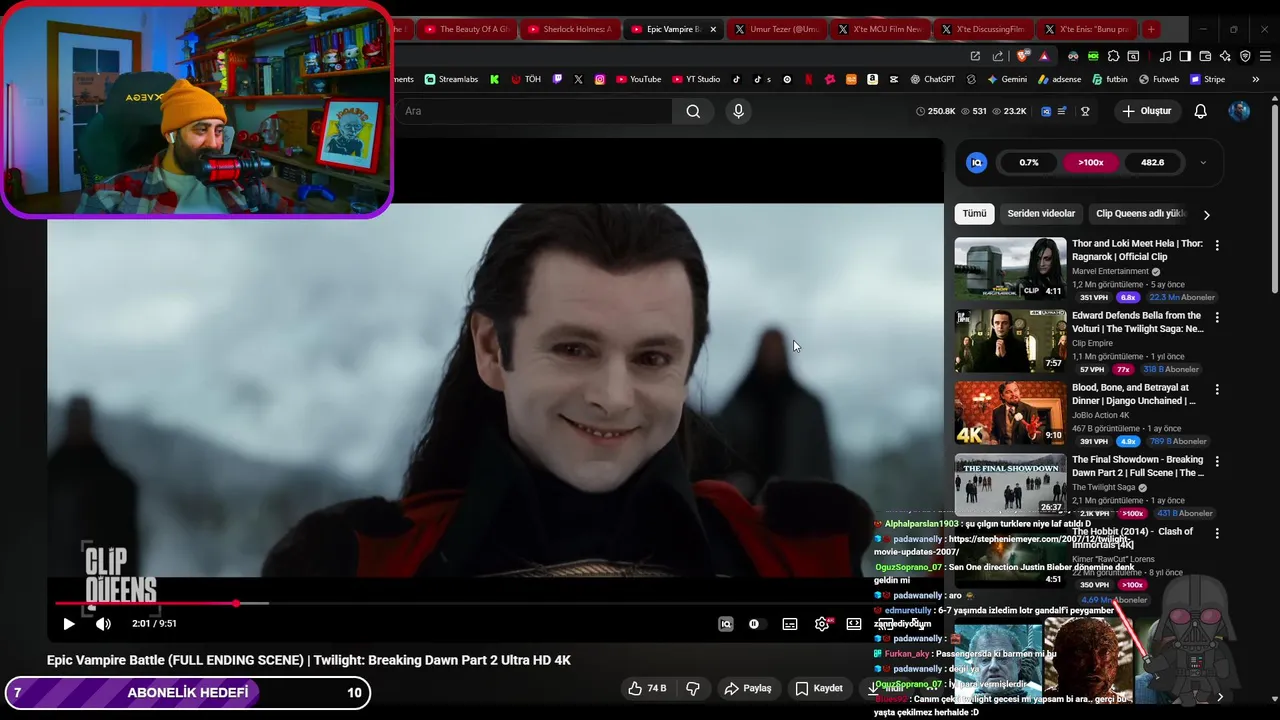Open Streamlabs bookmark

pos(451,80)
